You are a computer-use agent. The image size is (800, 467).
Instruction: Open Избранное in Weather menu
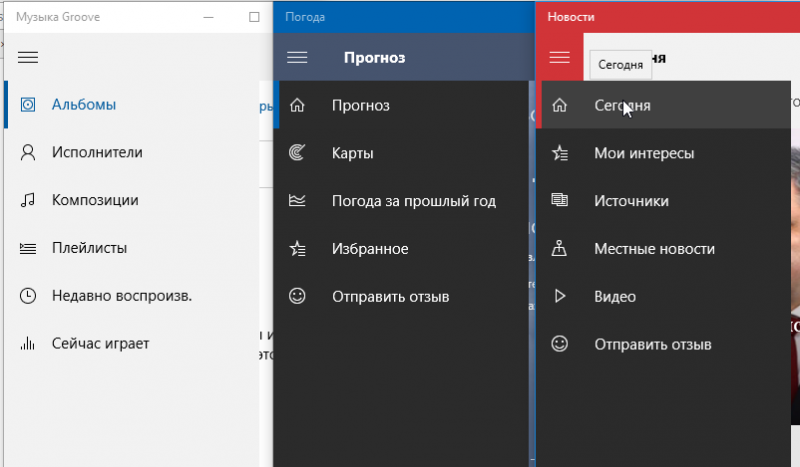(x=401, y=249)
